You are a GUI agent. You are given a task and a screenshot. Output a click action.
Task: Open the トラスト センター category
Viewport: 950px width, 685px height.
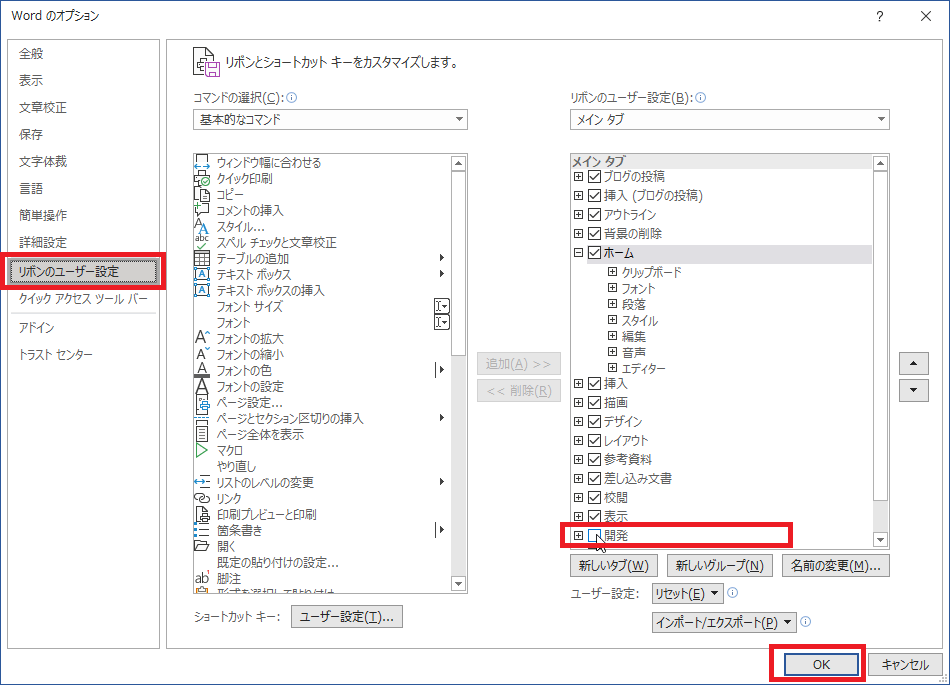56,354
